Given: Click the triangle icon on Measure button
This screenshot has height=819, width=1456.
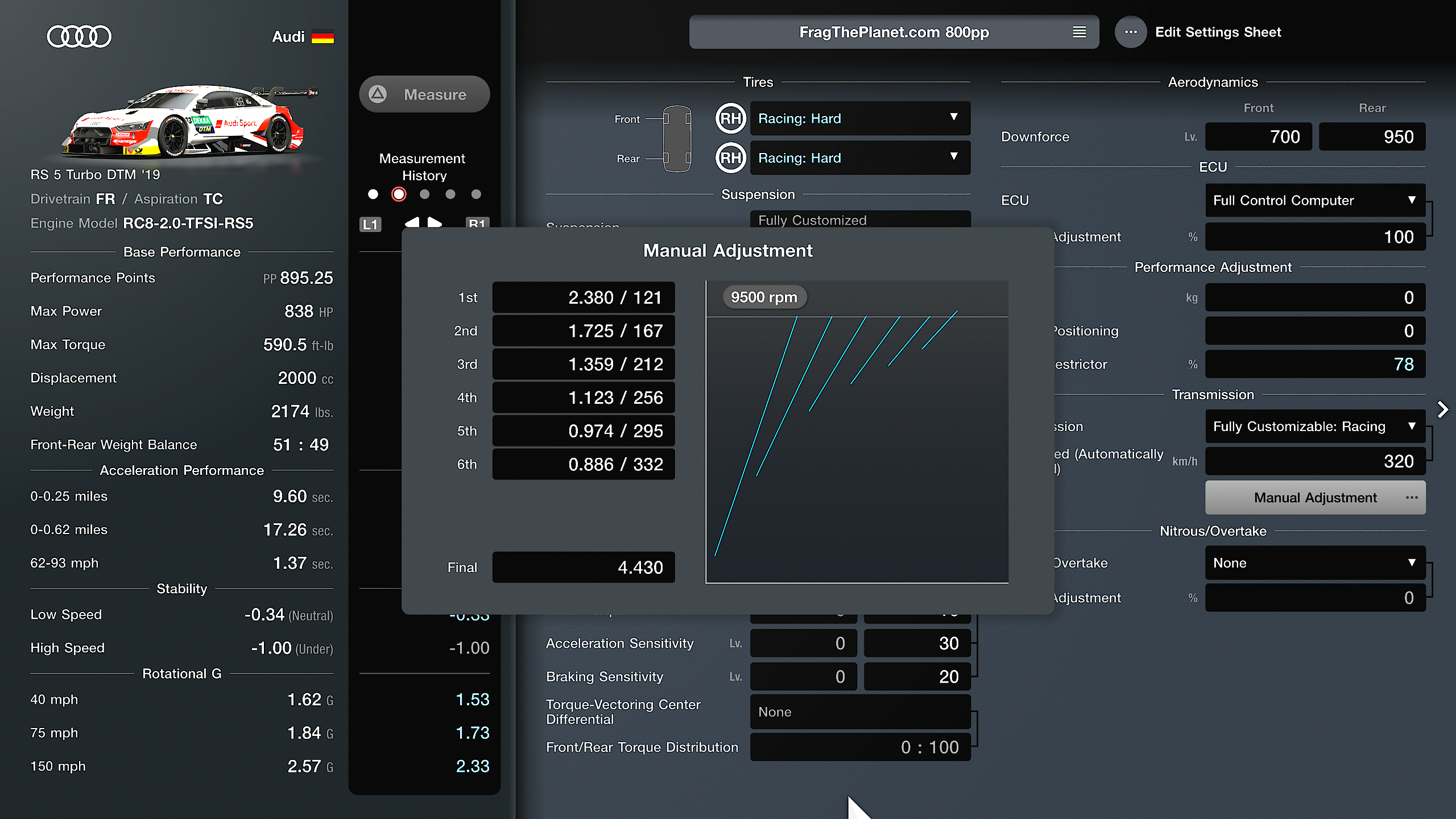Looking at the screenshot, I should [x=378, y=94].
